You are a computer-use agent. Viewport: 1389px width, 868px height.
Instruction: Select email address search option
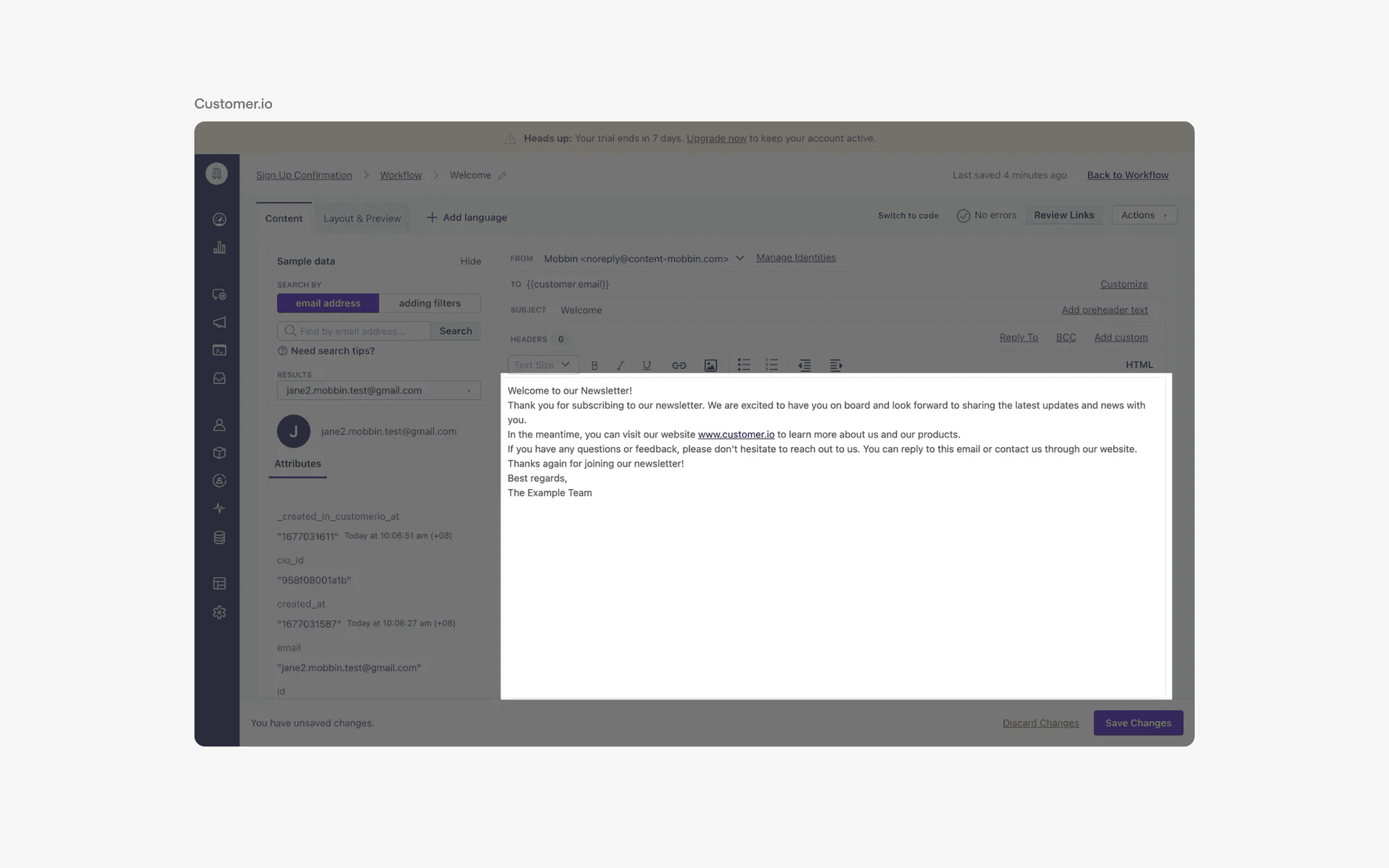[328, 303]
